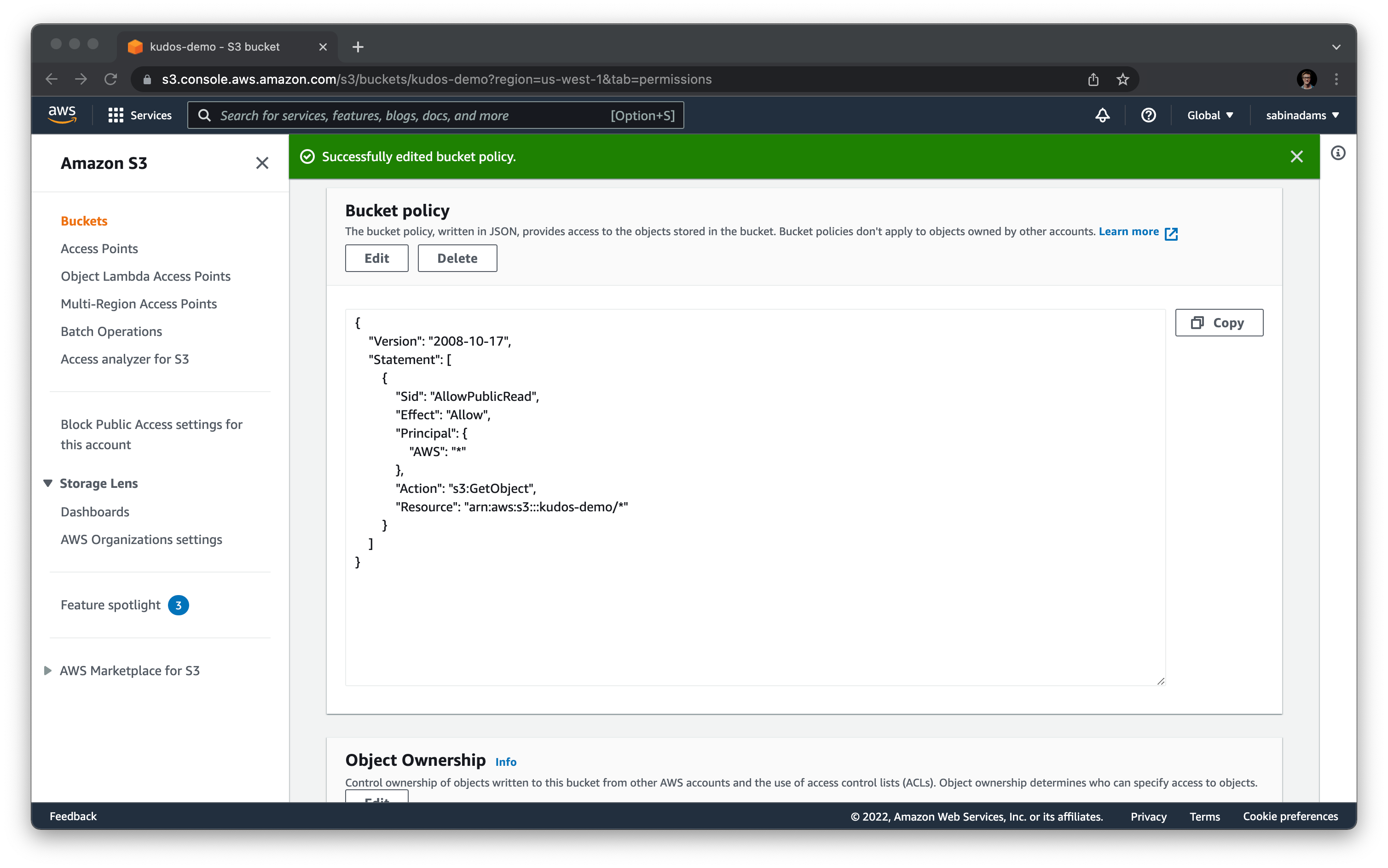Follow the Learn more link
Image resolution: width=1388 pixels, height=868 pixels.
pyautogui.click(x=1128, y=231)
